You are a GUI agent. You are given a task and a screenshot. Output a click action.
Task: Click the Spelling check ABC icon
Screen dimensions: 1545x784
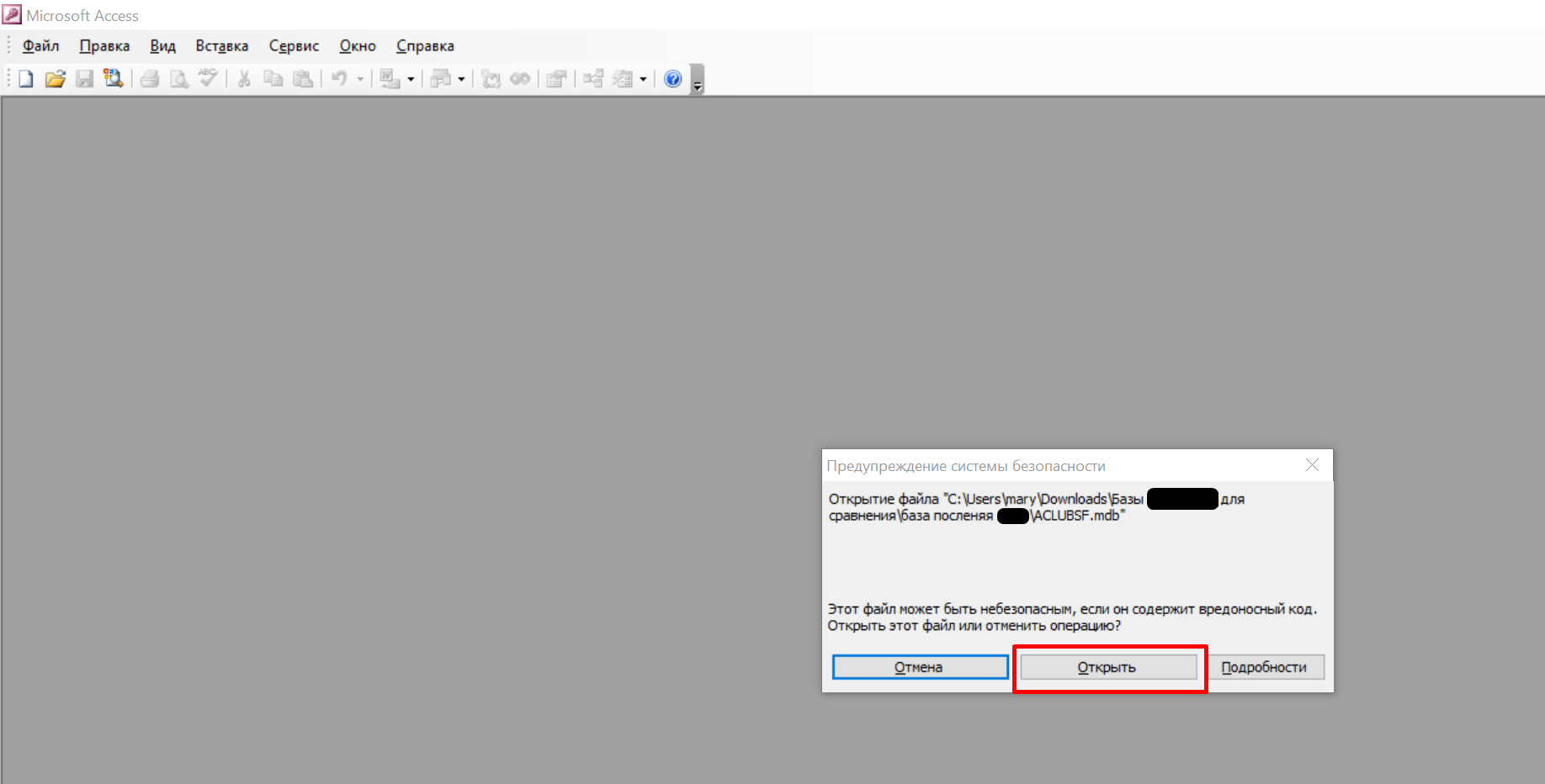[208, 79]
